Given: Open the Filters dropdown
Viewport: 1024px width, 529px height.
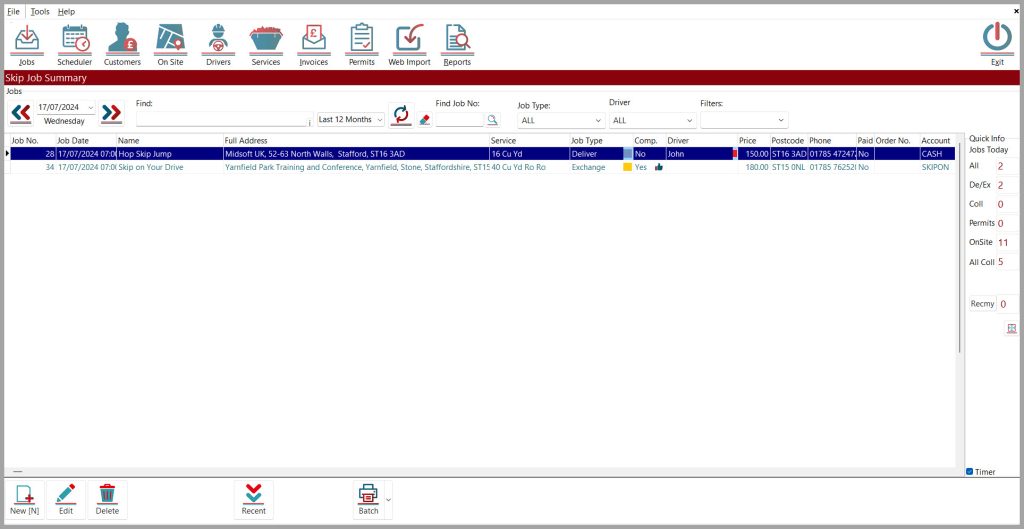Looking at the screenshot, I should tap(781, 120).
